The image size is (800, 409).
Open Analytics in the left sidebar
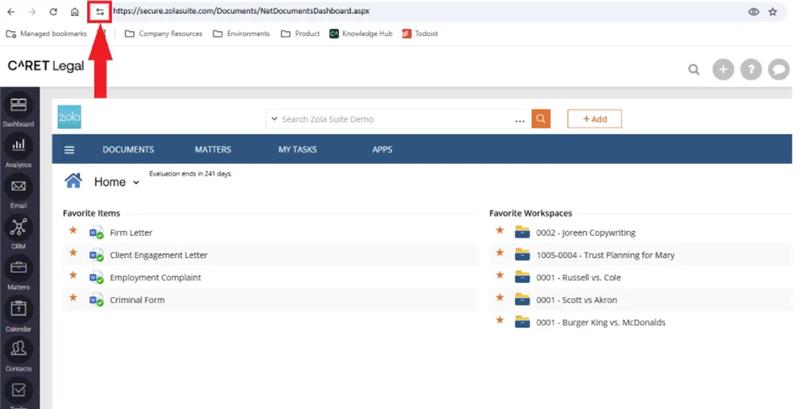click(18, 151)
